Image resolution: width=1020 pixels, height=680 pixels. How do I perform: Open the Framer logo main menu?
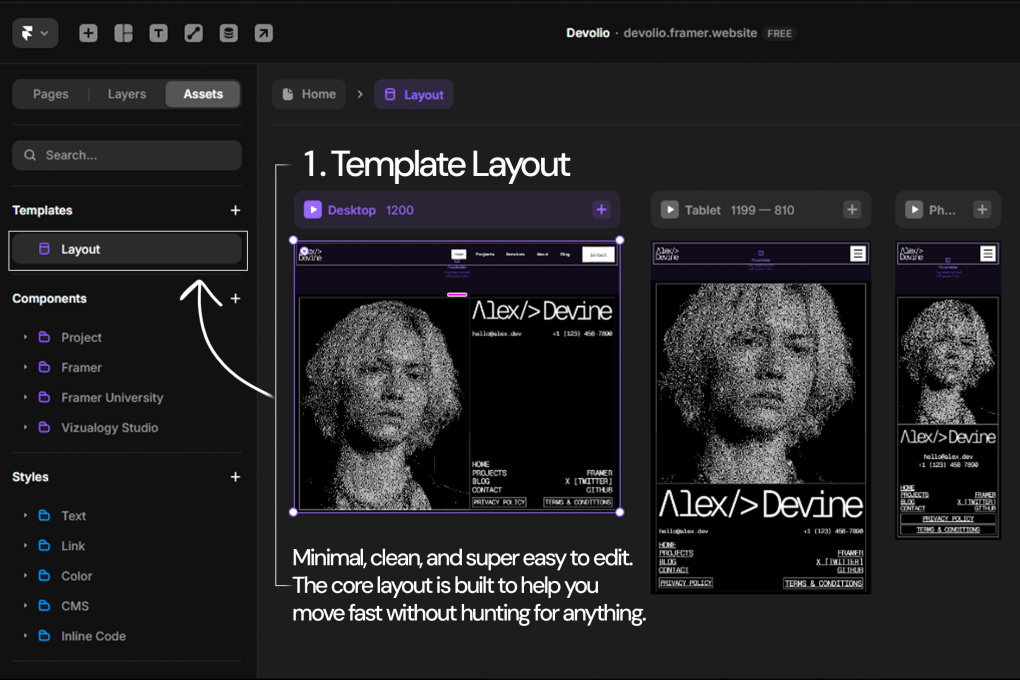point(34,33)
